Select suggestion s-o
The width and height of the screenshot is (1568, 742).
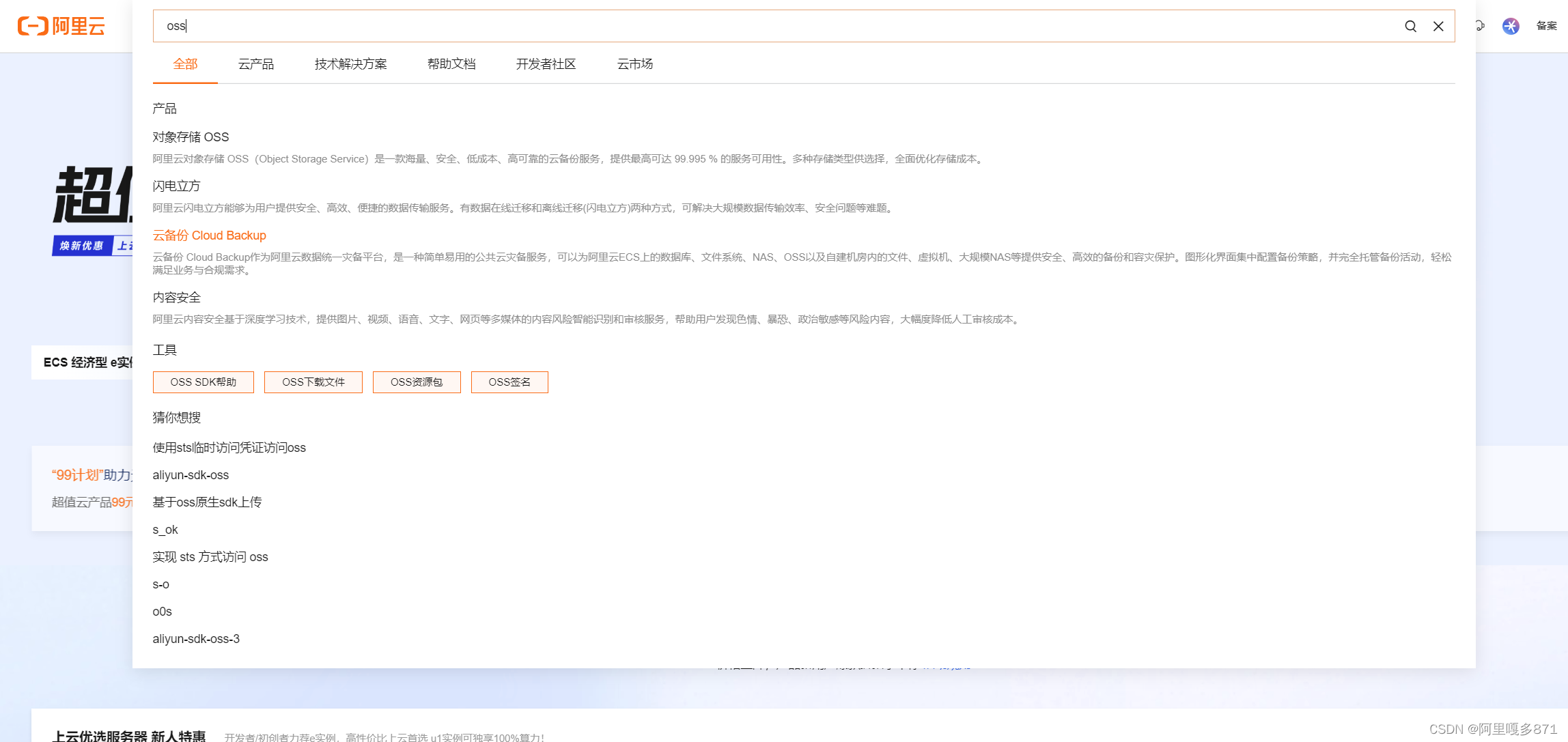point(161,584)
